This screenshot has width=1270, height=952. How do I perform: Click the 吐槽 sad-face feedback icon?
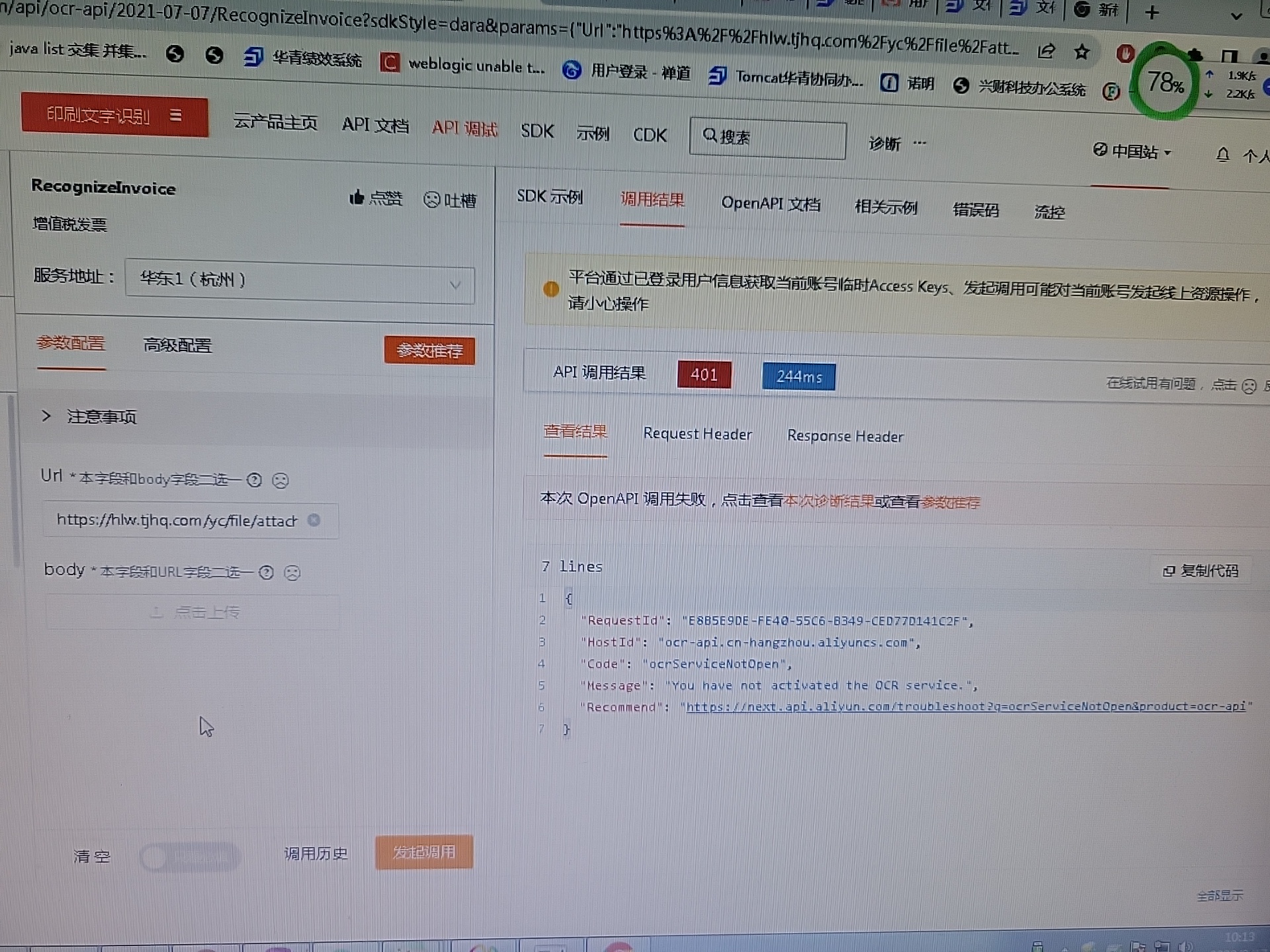[431, 200]
